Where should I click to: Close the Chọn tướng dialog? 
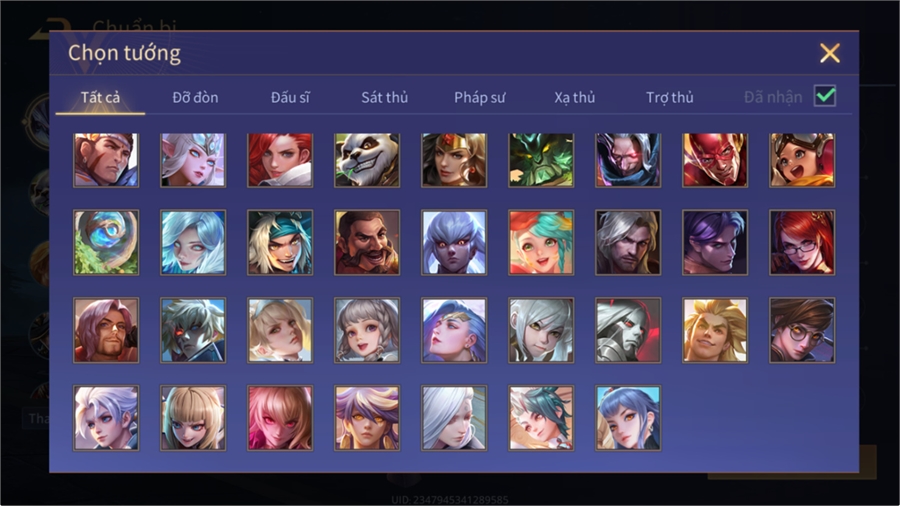[830, 53]
